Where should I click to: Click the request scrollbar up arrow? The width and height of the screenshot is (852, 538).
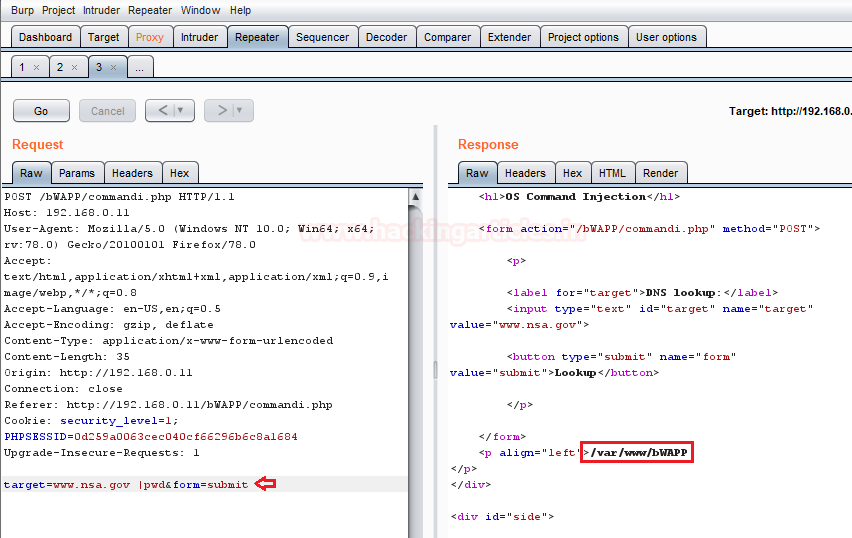(x=415, y=196)
